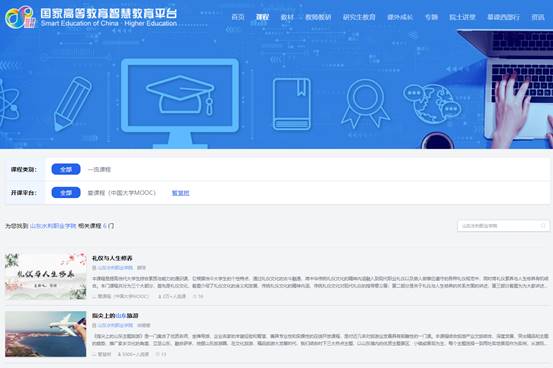Click the school icon under 礼仪与人生修养
Image resolution: width=553 pixels, height=368 pixels.
(94, 268)
